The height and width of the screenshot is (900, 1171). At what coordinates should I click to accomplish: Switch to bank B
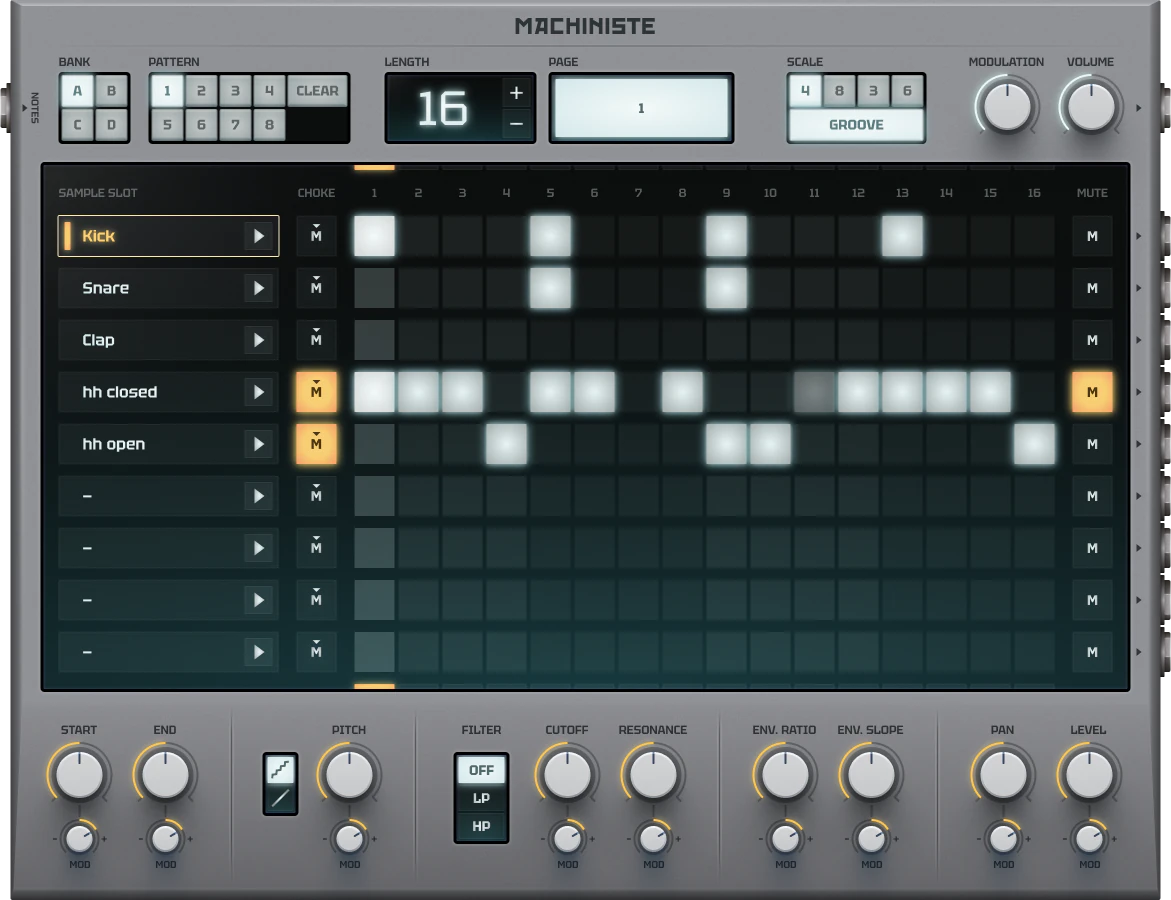coord(111,91)
